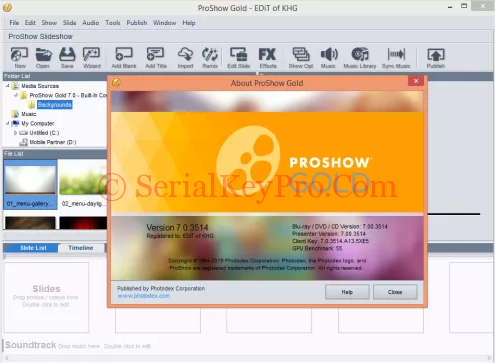
Task: Click the Import toolbar icon
Action: (185, 58)
